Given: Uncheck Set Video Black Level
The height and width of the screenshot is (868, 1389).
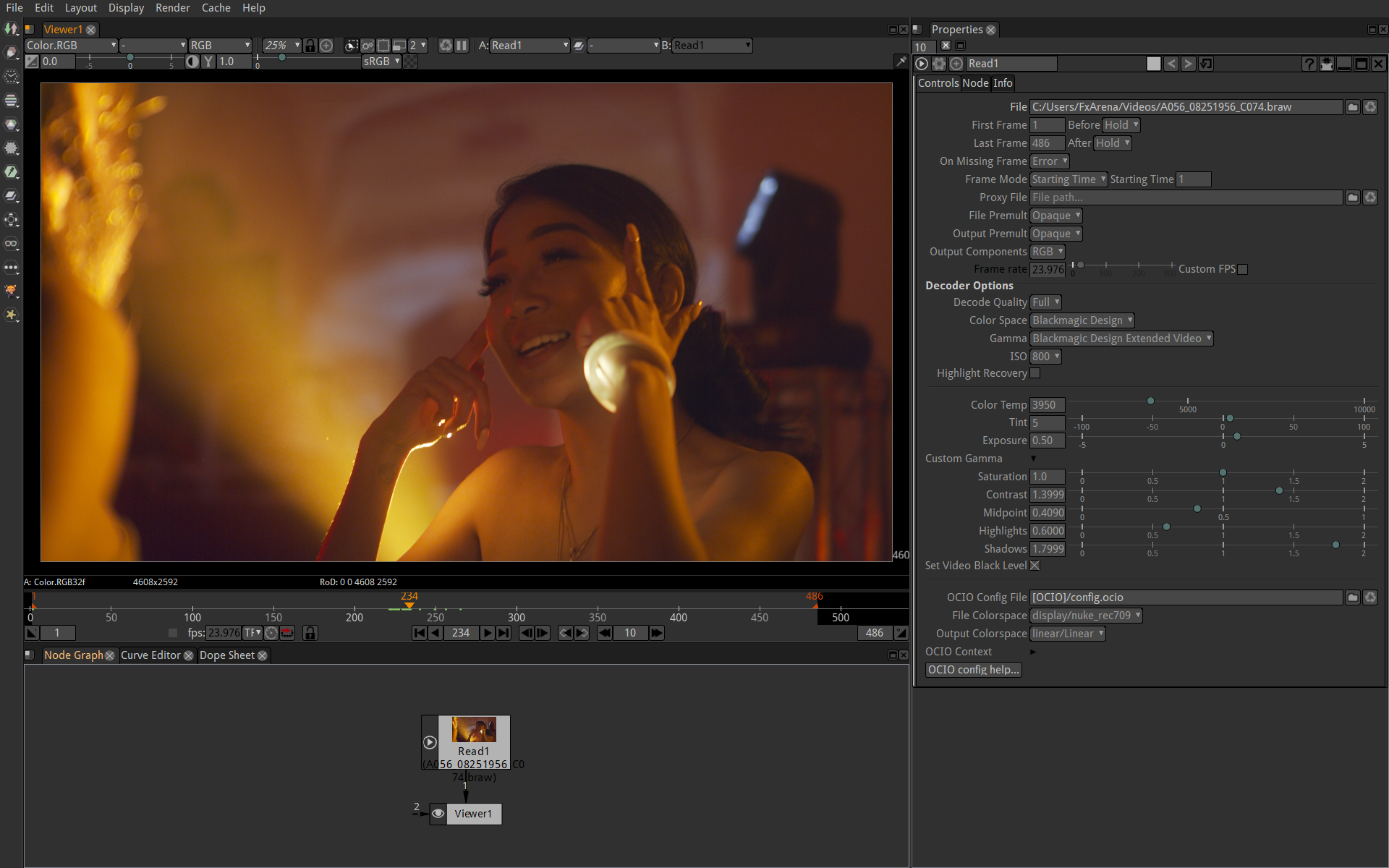Looking at the screenshot, I should (1035, 566).
